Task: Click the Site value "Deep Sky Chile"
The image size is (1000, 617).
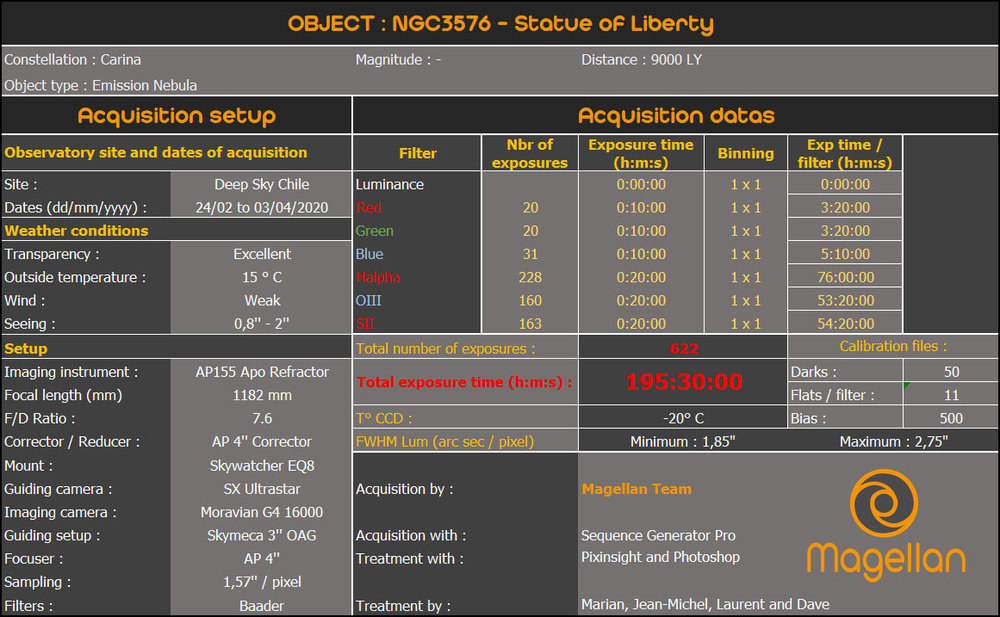Action: coord(262,184)
